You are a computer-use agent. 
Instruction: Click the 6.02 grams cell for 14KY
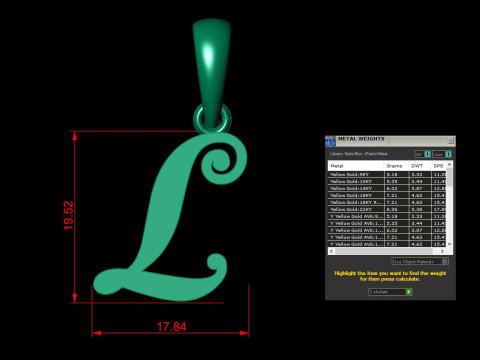click(x=396, y=188)
